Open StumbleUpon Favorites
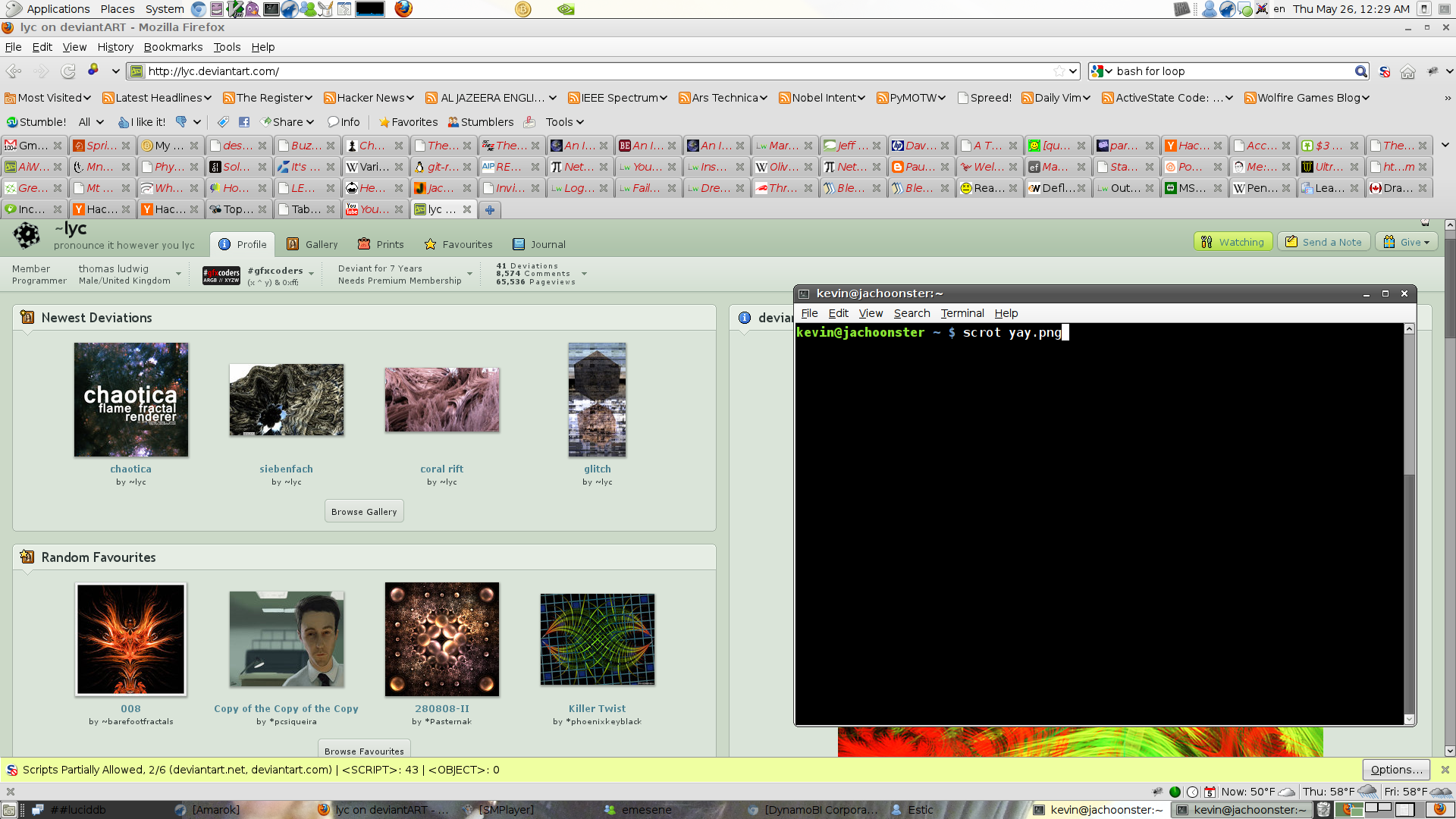Viewport: 1456px width, 819px height. (408, 122)
